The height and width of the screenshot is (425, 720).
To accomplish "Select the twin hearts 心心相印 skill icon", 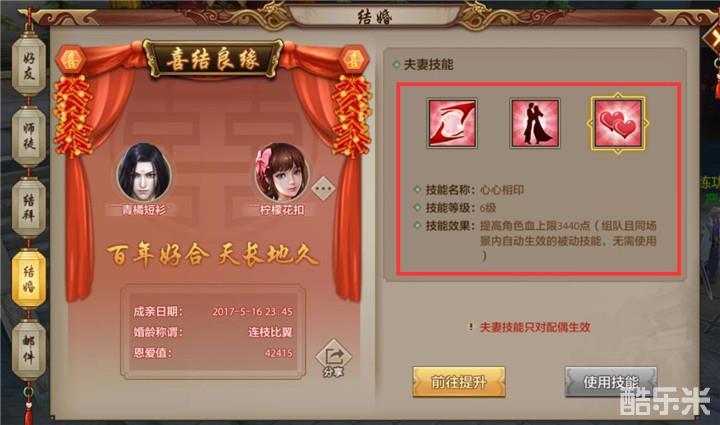I will (618, 123).
